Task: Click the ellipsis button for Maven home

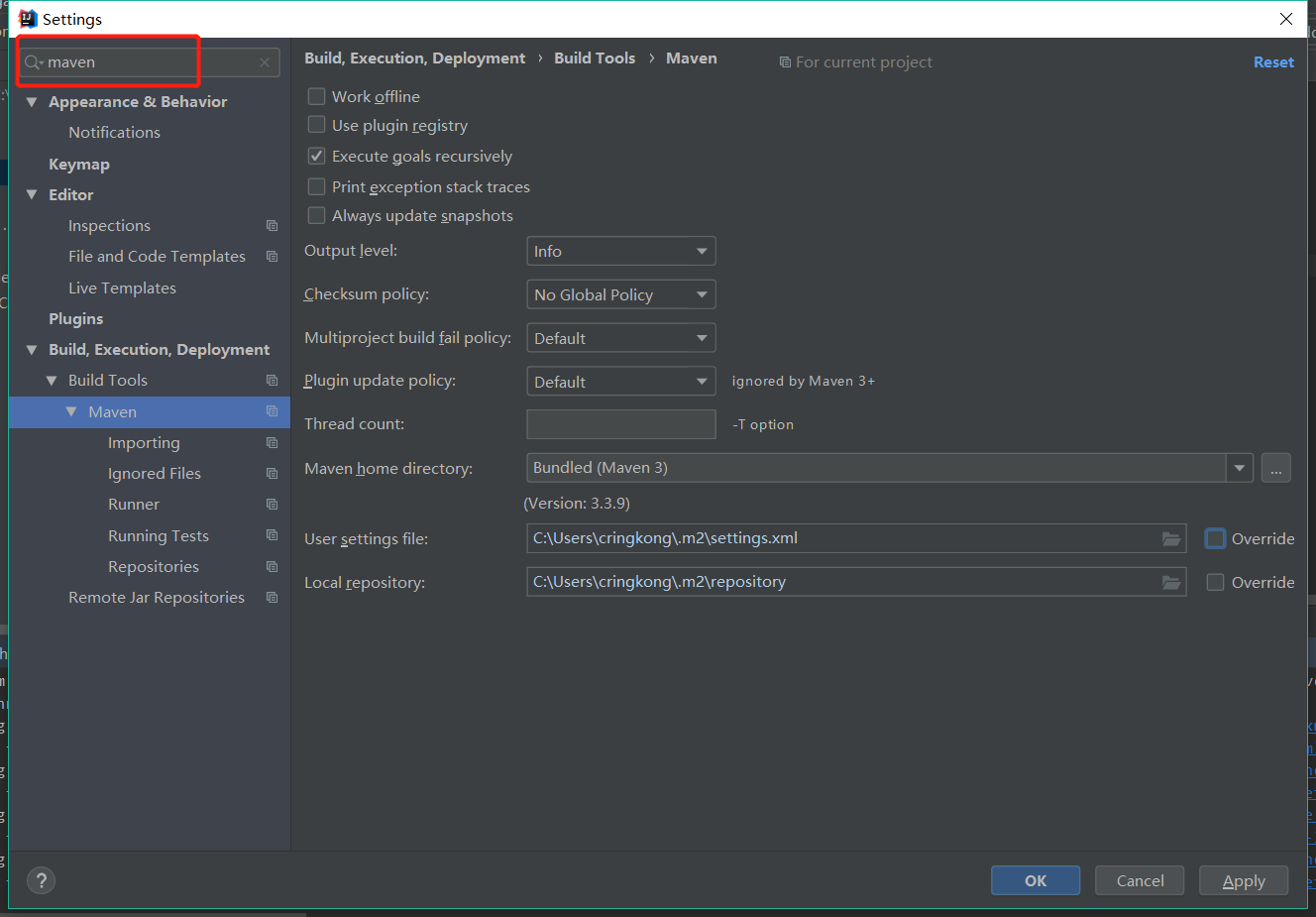Action: 1276,468
